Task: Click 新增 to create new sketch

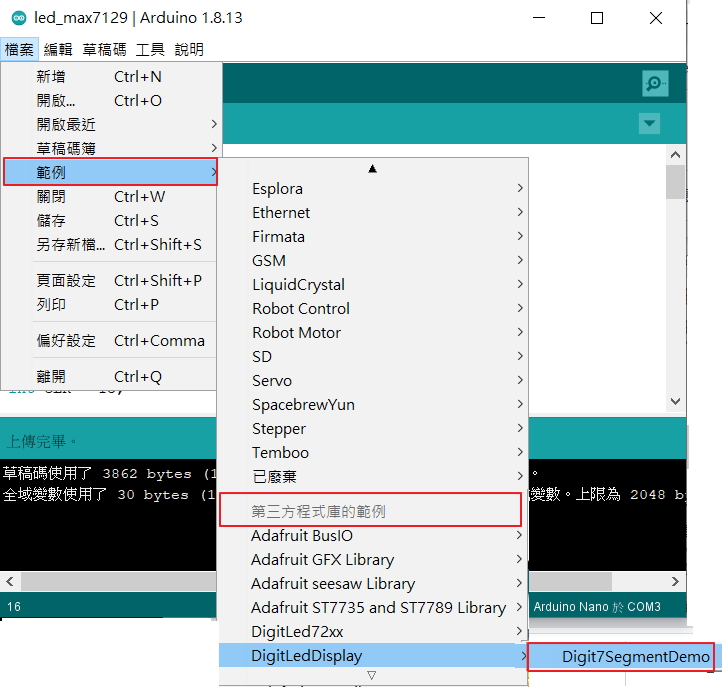Action: coord(51,77)
